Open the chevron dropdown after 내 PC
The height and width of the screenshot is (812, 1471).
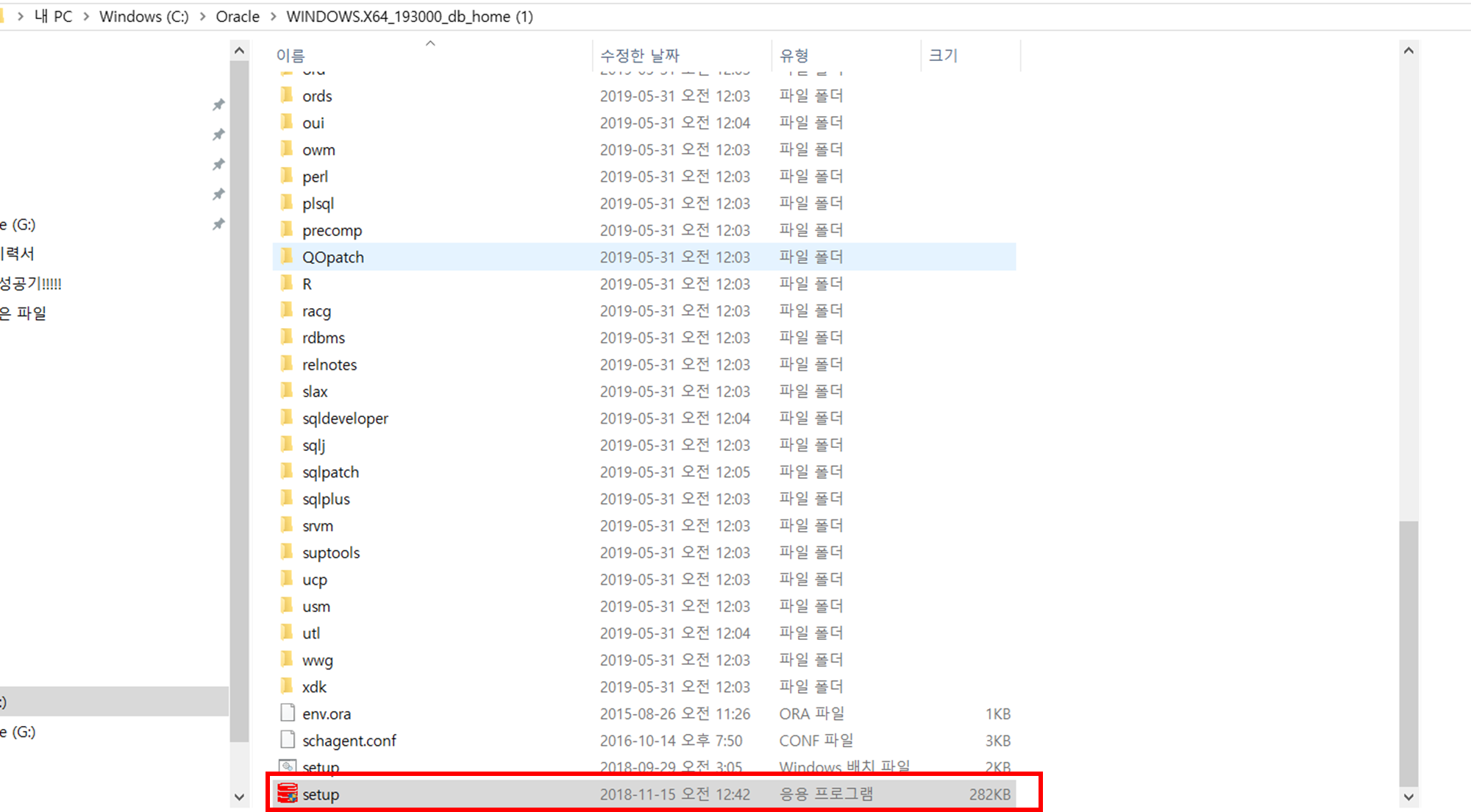(x=86, y=16)
